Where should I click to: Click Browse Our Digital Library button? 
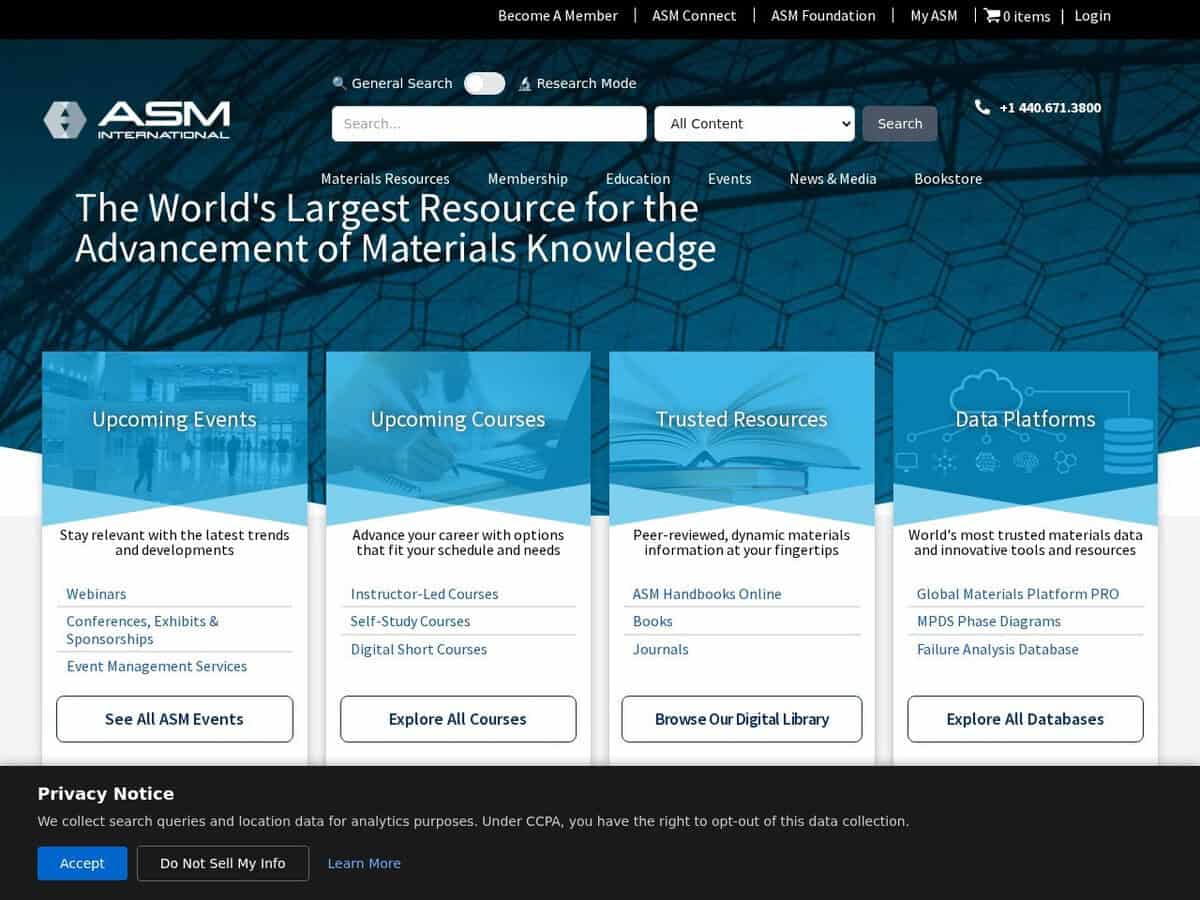pos(742,719)
